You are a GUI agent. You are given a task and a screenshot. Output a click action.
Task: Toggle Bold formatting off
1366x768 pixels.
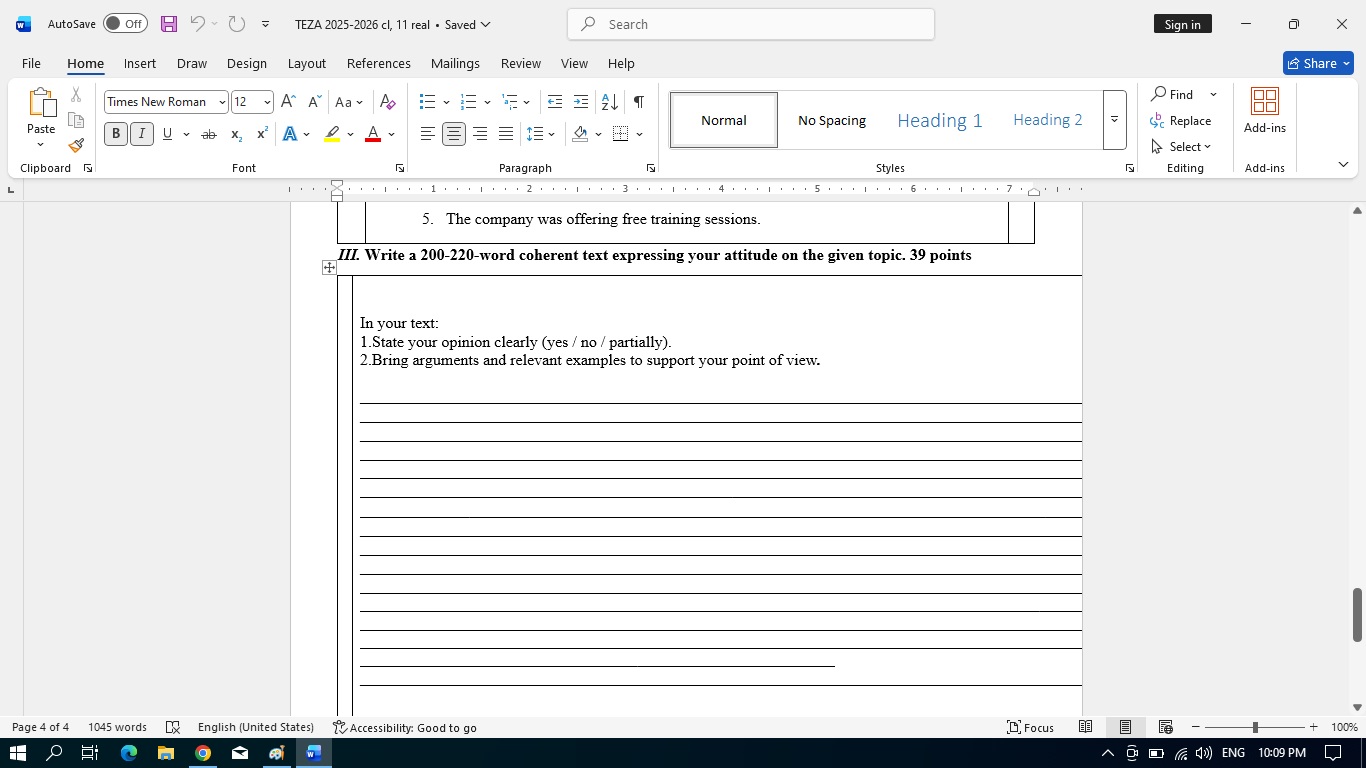pos(116,134)
